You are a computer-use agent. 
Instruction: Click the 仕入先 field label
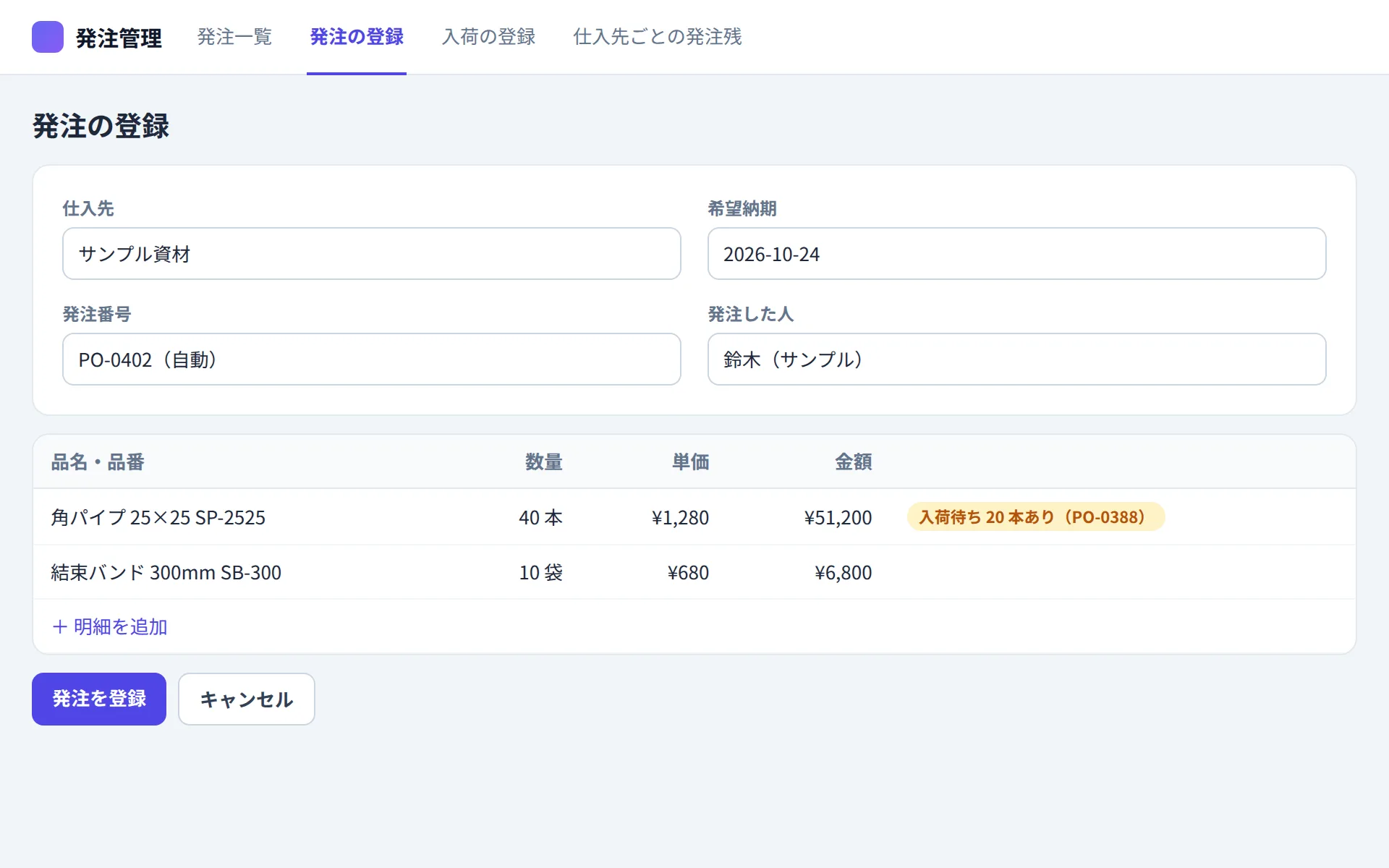coord(88,208)
